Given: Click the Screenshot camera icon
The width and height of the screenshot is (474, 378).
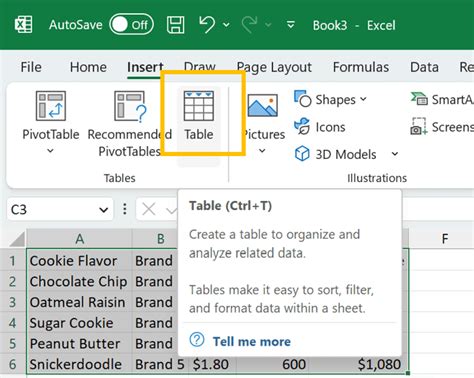Looking at the screenshot, I should (419, 126).
